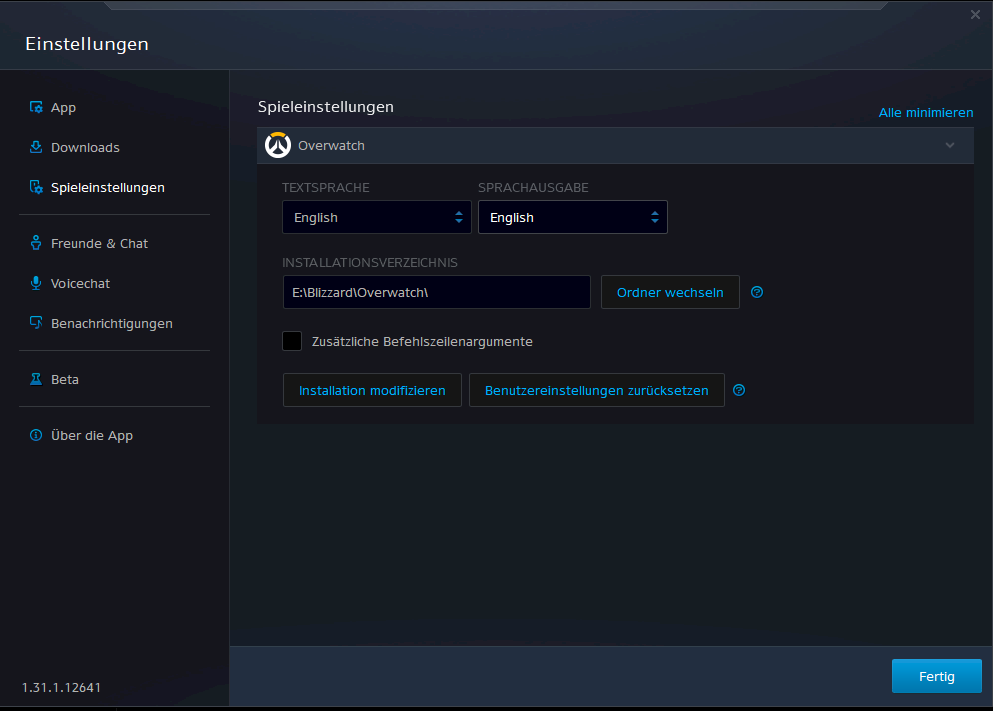Click help icon beside Benutzereinstellungen zurücksetzen

point(739,390)
